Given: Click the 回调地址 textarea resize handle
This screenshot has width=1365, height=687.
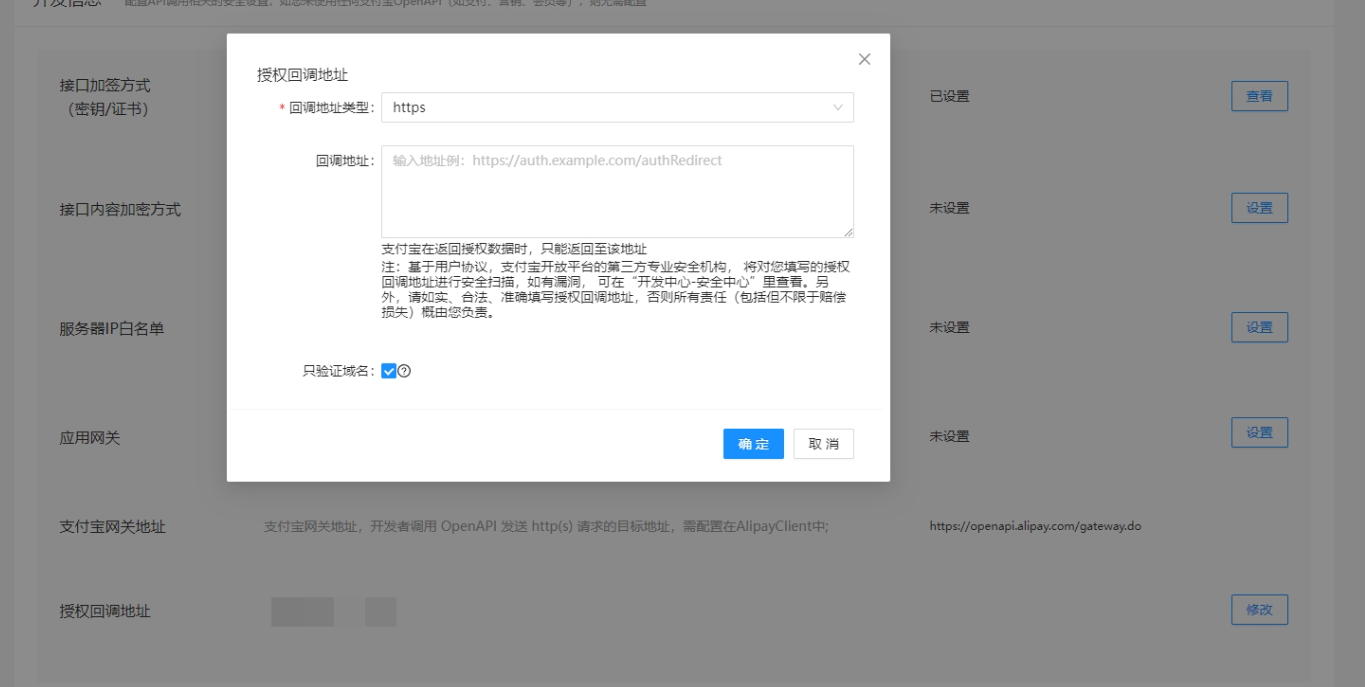Looking at the screenshot, I should 848,232.
